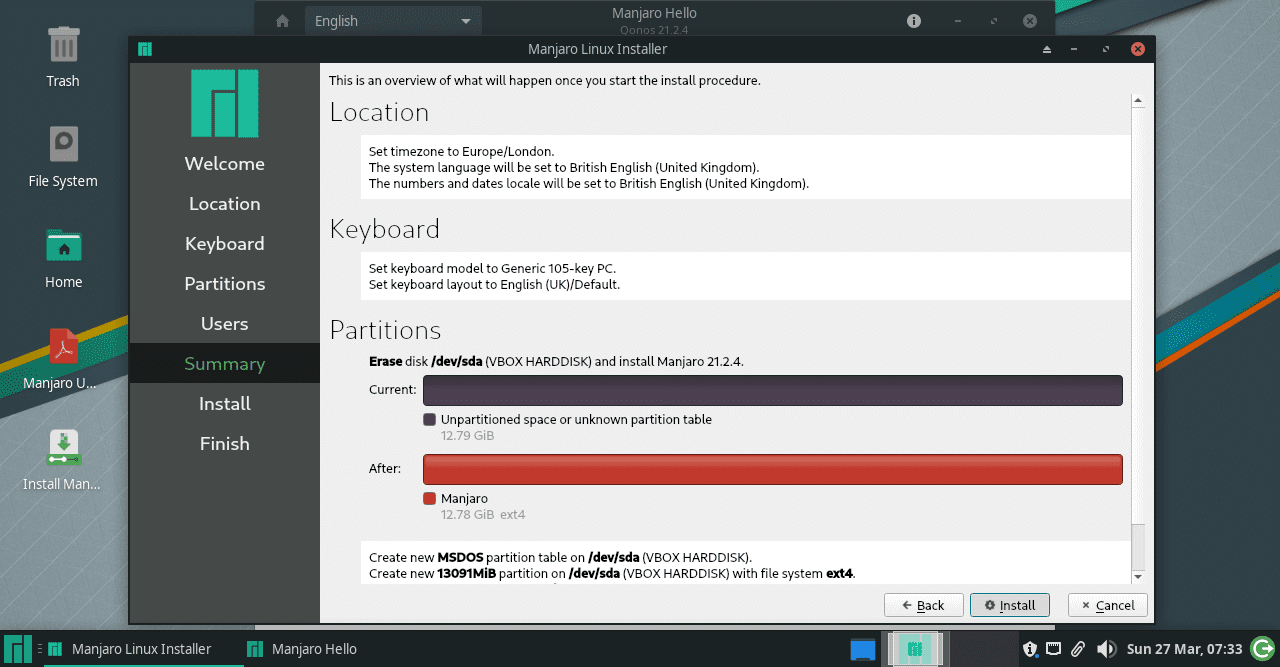Image resolution: width=1280 pixels, height=667 pixels.
Task: Click the summary vertical scrollbar handle
Action: coord(1138,316)
